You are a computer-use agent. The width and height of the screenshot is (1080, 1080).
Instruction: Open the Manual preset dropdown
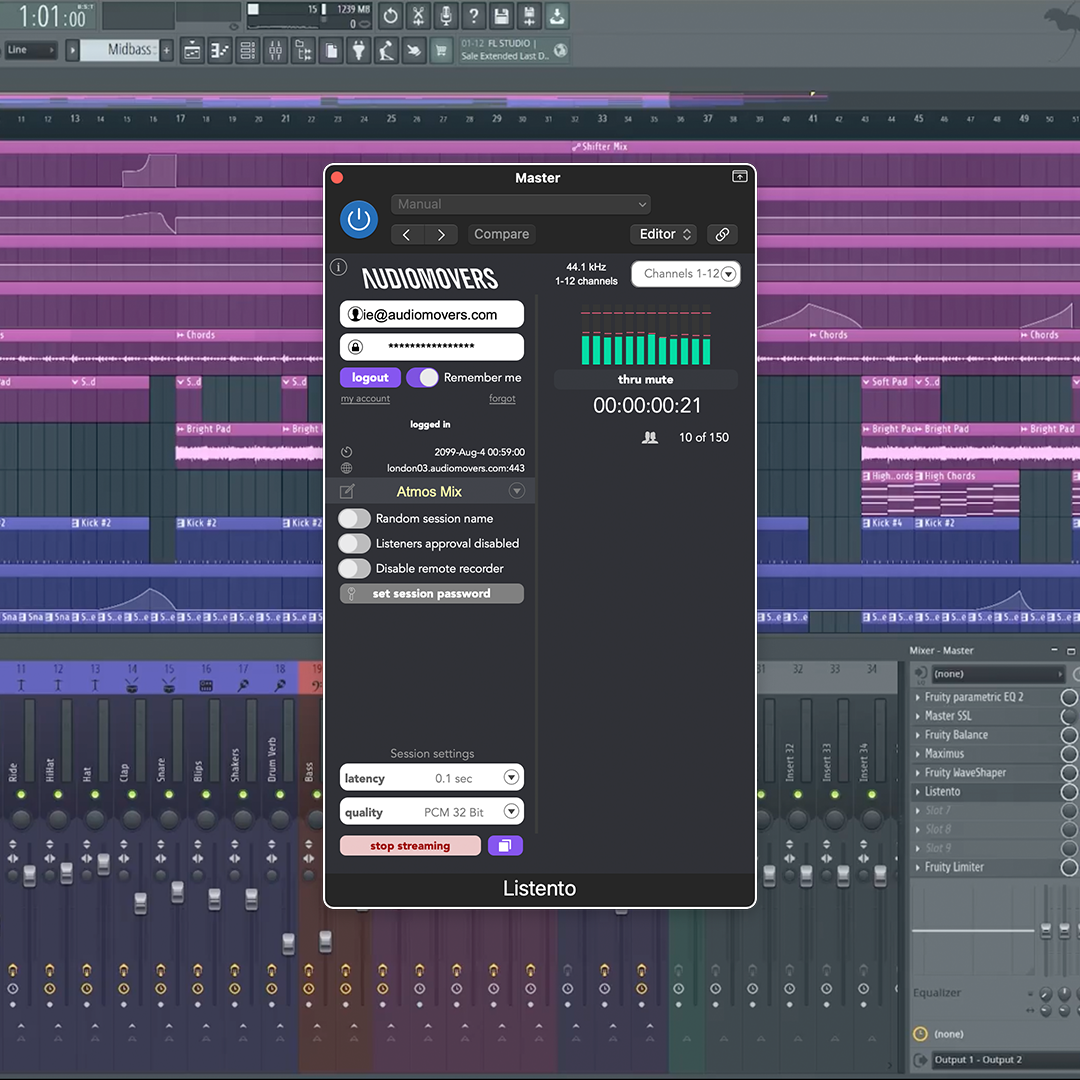point(521,204)
